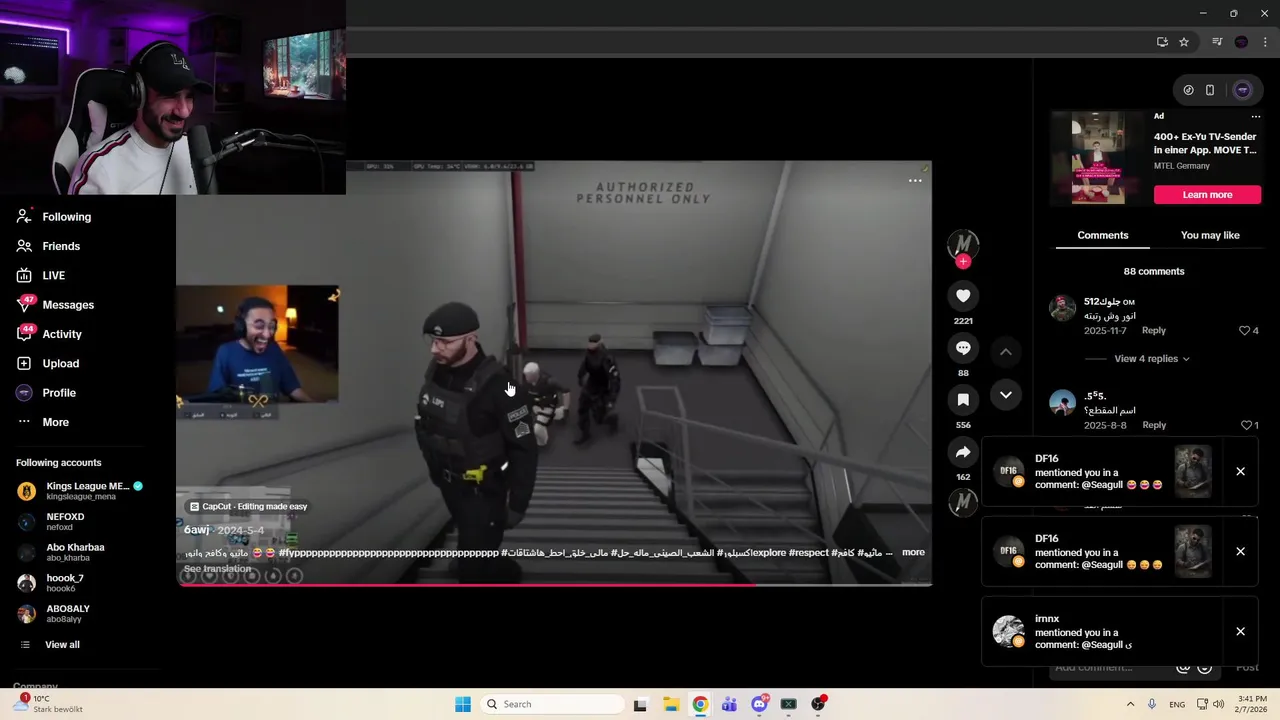1280x720 pixels.
Task: Show hidden system tray icons
Action: click(1130, 704)
